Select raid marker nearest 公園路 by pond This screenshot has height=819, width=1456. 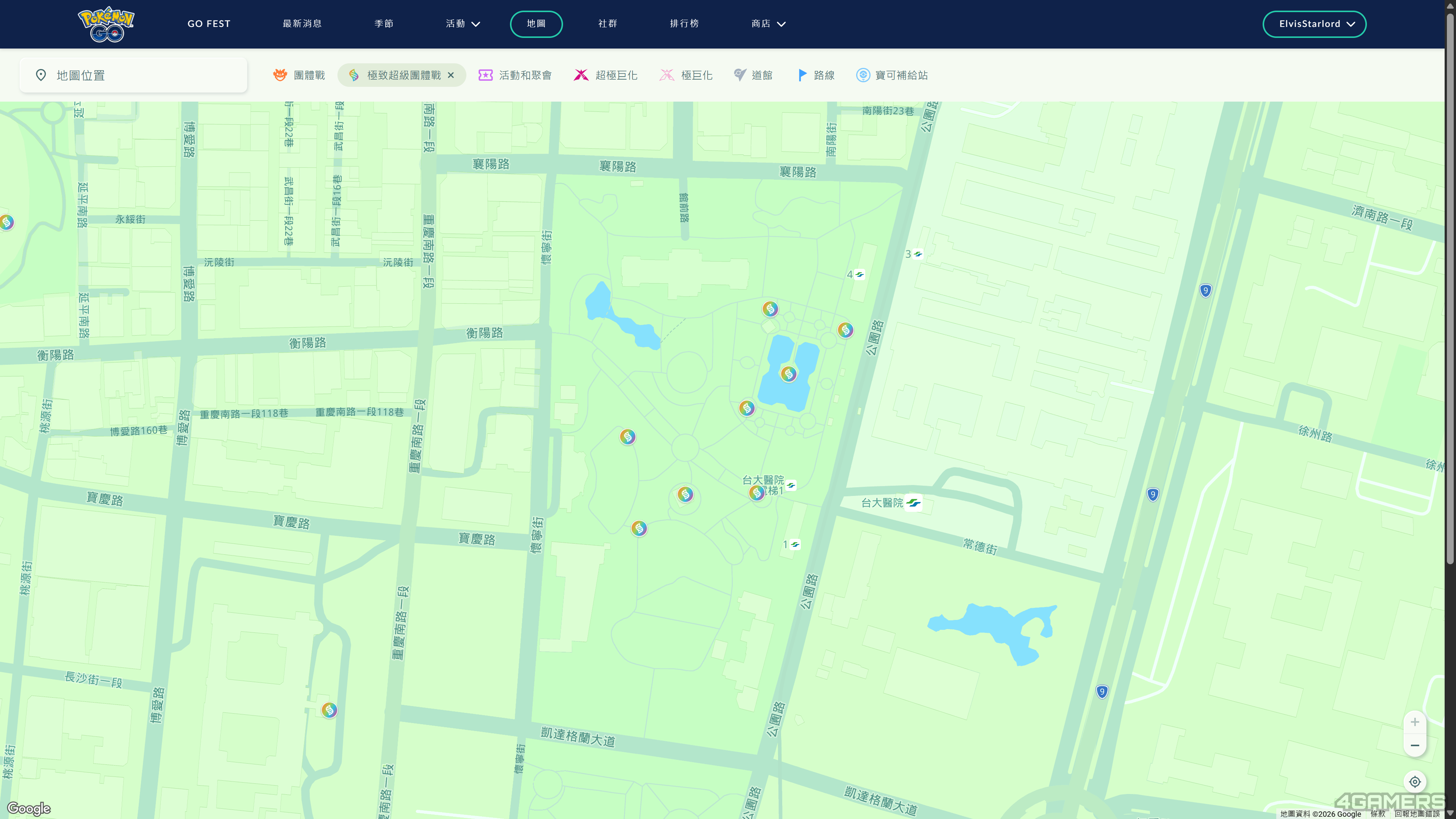click(845, 329)
